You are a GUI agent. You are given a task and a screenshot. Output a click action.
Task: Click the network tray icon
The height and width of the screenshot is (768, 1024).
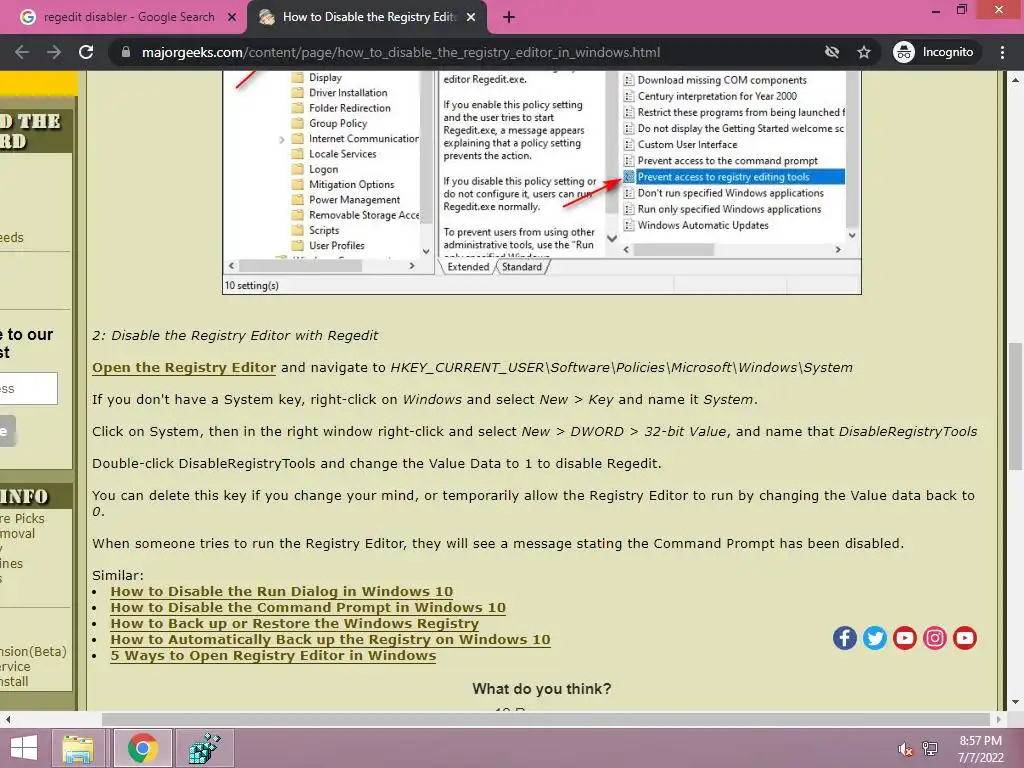pyautogui.click(x=930, y=749)
